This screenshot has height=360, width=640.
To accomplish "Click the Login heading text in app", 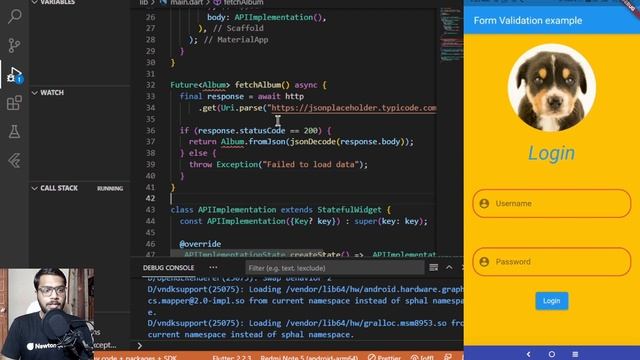I will 551,153.
